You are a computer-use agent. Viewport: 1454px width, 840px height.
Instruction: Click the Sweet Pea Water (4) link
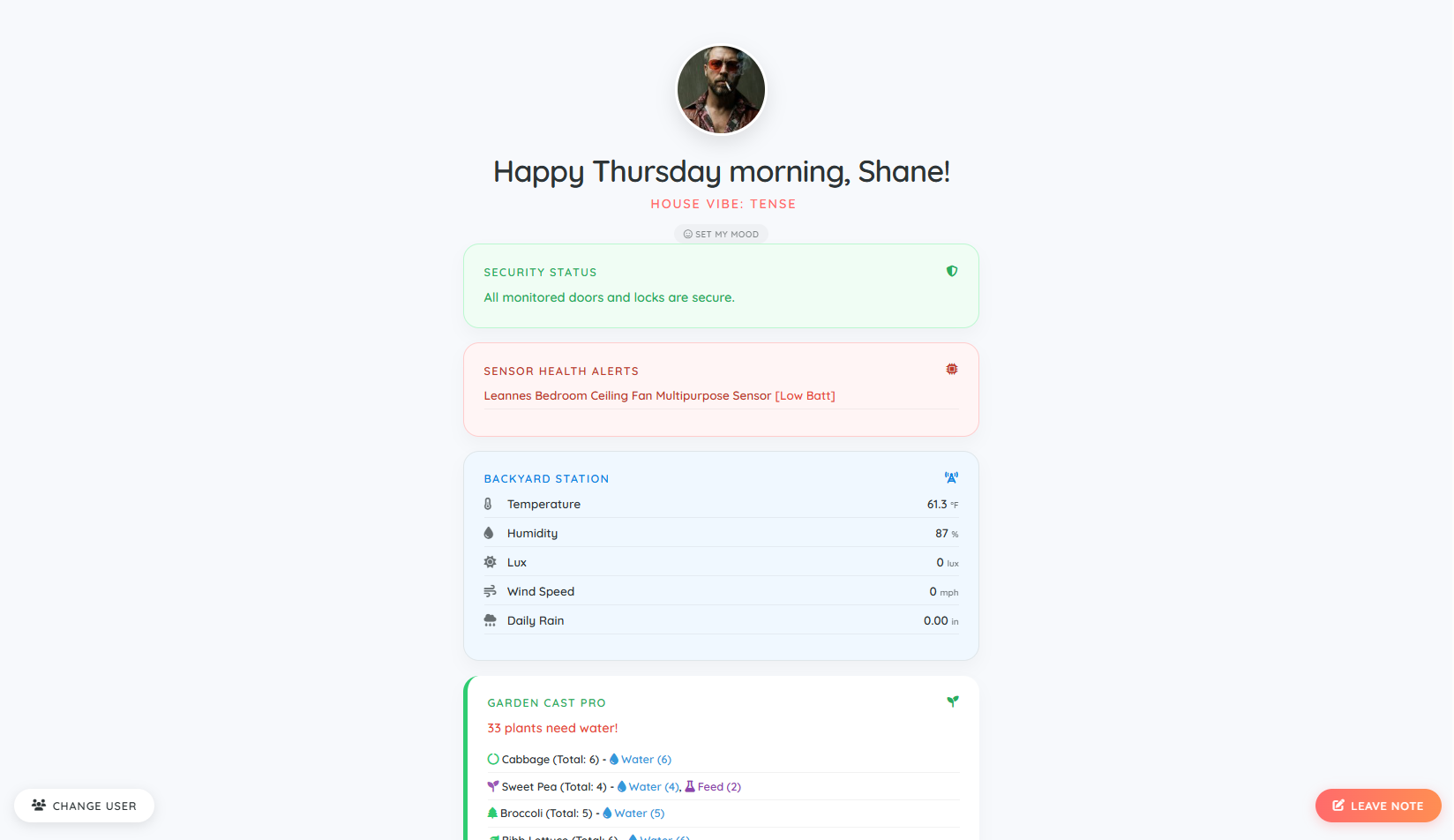point(648,787)
